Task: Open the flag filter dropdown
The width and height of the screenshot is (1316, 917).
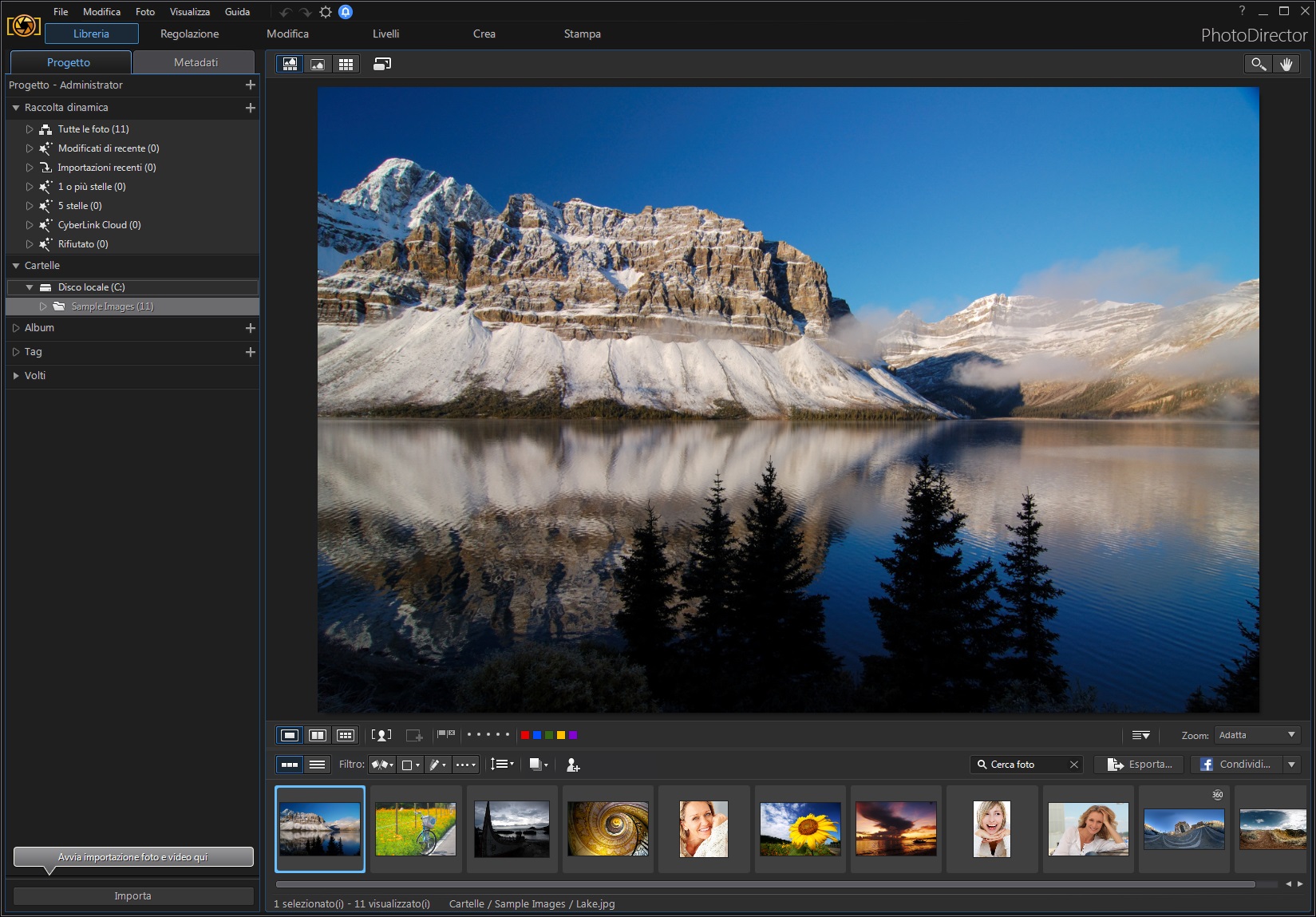Action: (383, 765)
